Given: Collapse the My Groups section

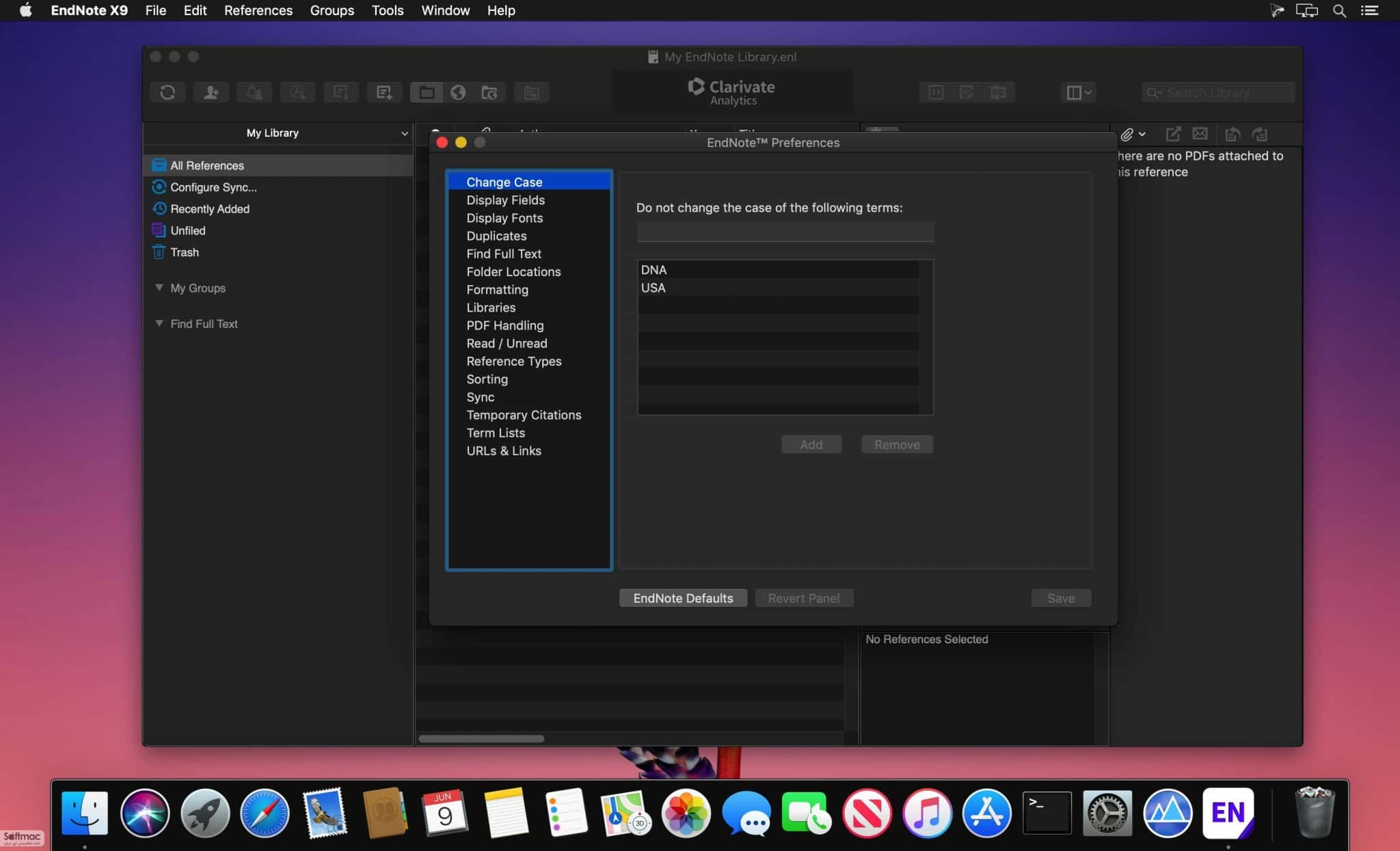Looking at the screenshot, I should [x=159, y=288].
